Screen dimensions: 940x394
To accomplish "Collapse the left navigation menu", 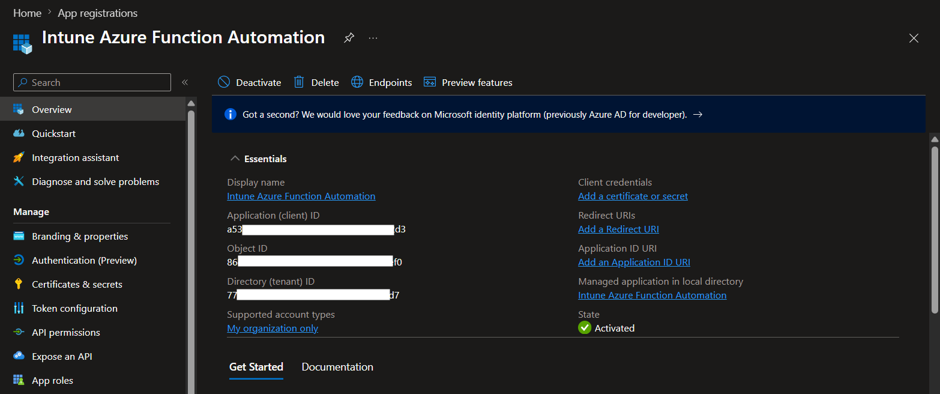I will pyautogui.click(x=185, y=82).
